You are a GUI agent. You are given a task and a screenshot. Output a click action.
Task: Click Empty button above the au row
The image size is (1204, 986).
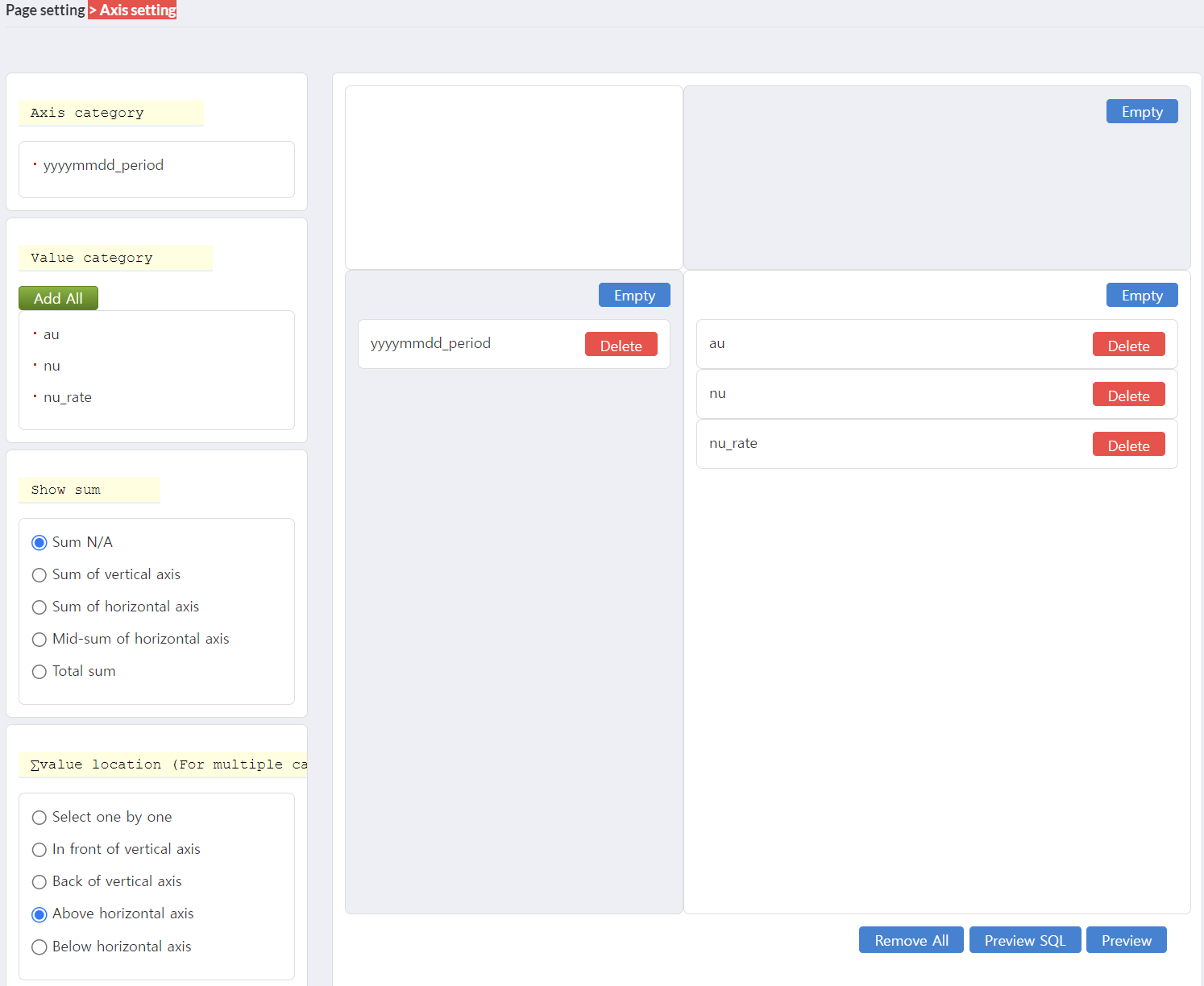[x=1142, y=295]
